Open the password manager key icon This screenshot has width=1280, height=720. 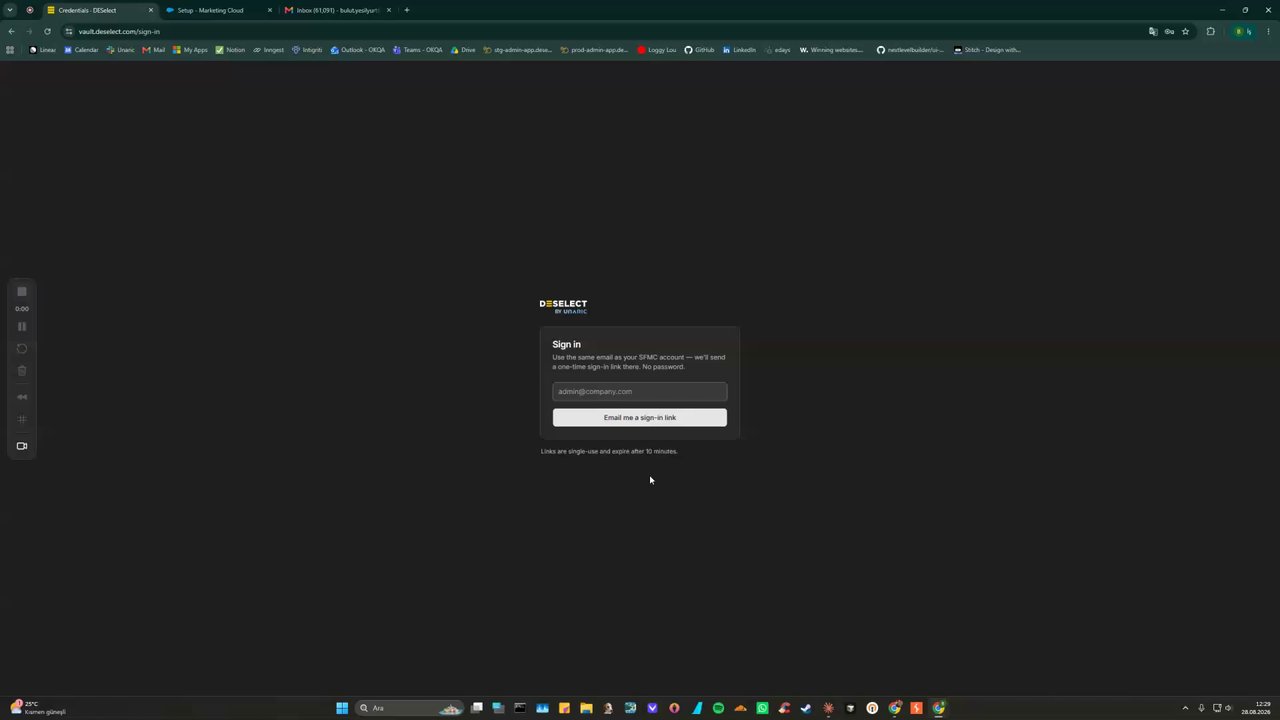[x=1169, y=31]
